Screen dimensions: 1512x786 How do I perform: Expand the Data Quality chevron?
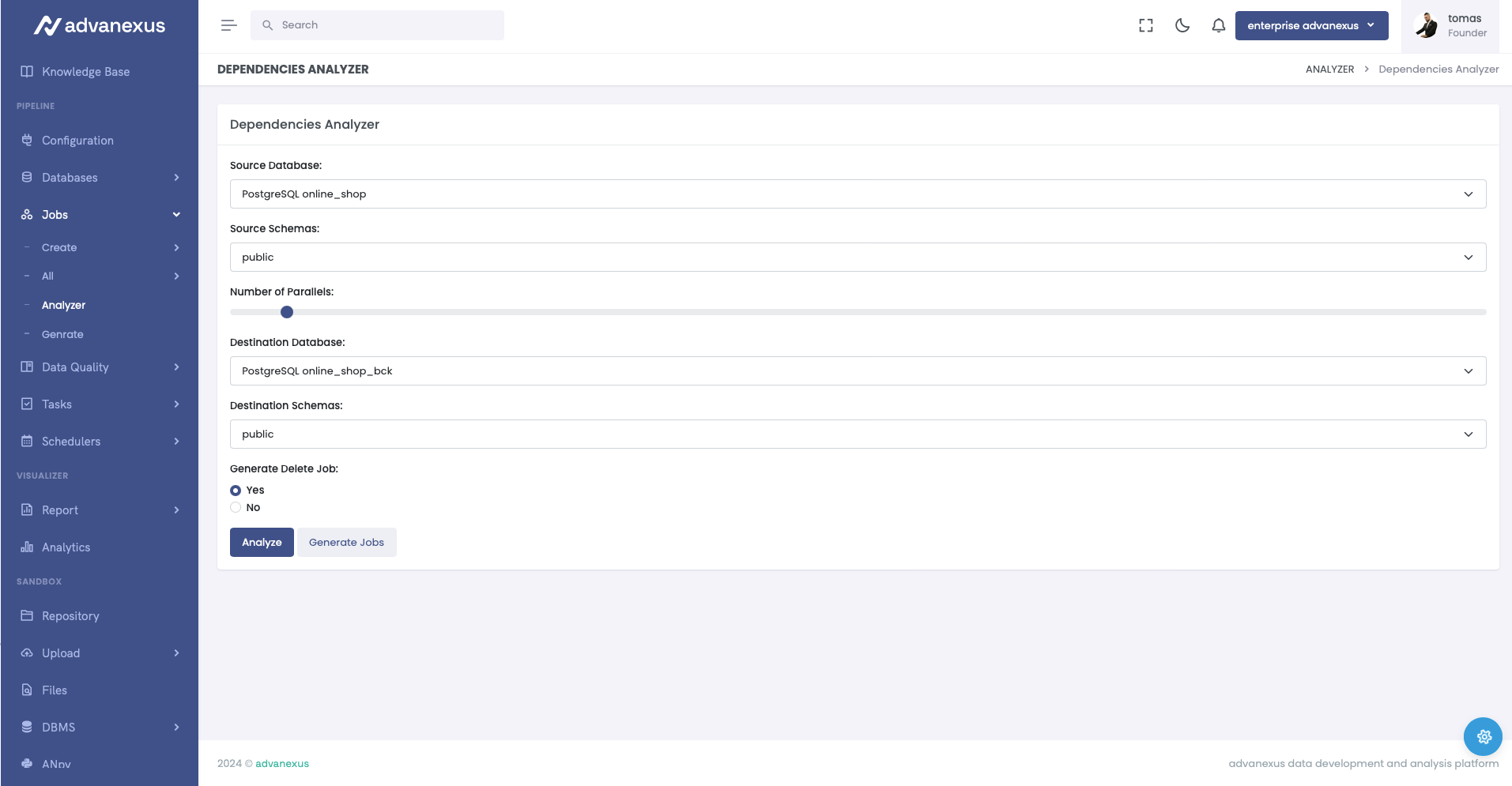point(176,367)
